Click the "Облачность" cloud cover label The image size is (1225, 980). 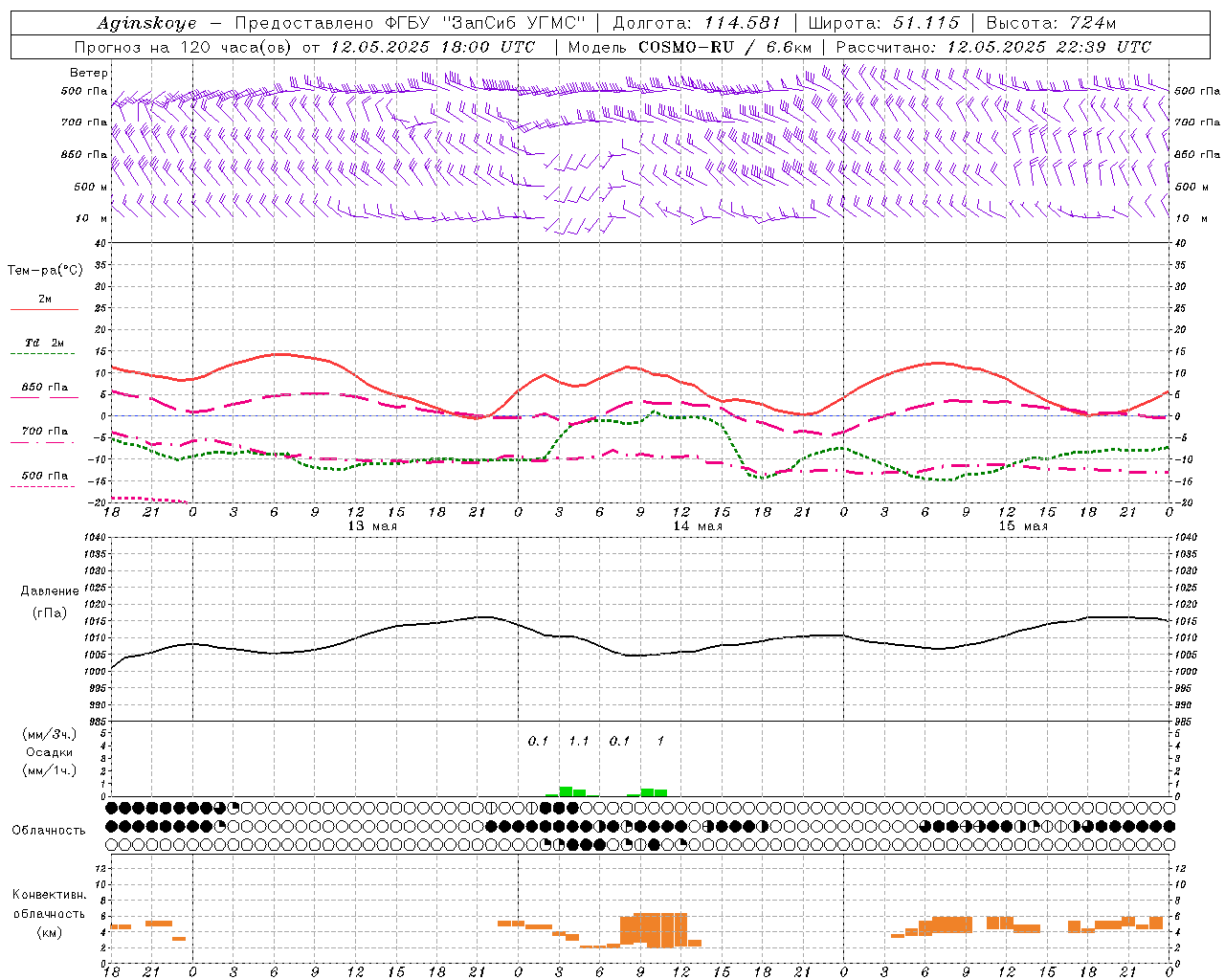[49, 831]
